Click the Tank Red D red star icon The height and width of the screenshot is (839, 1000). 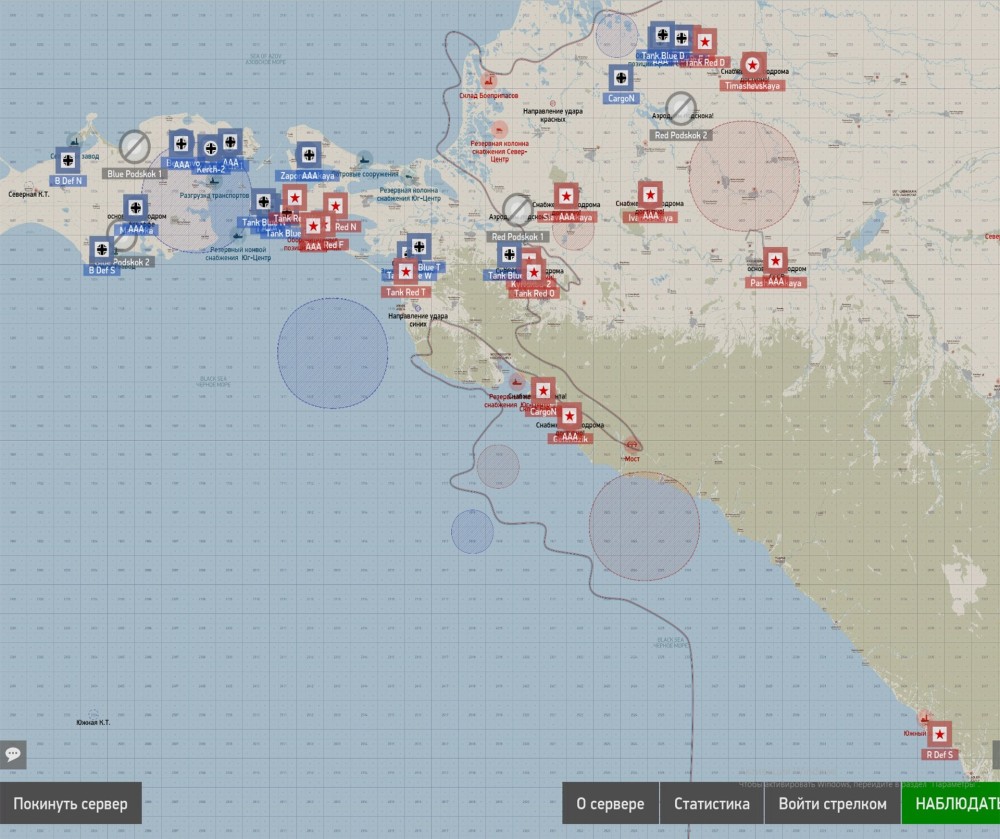coord(705,42)
